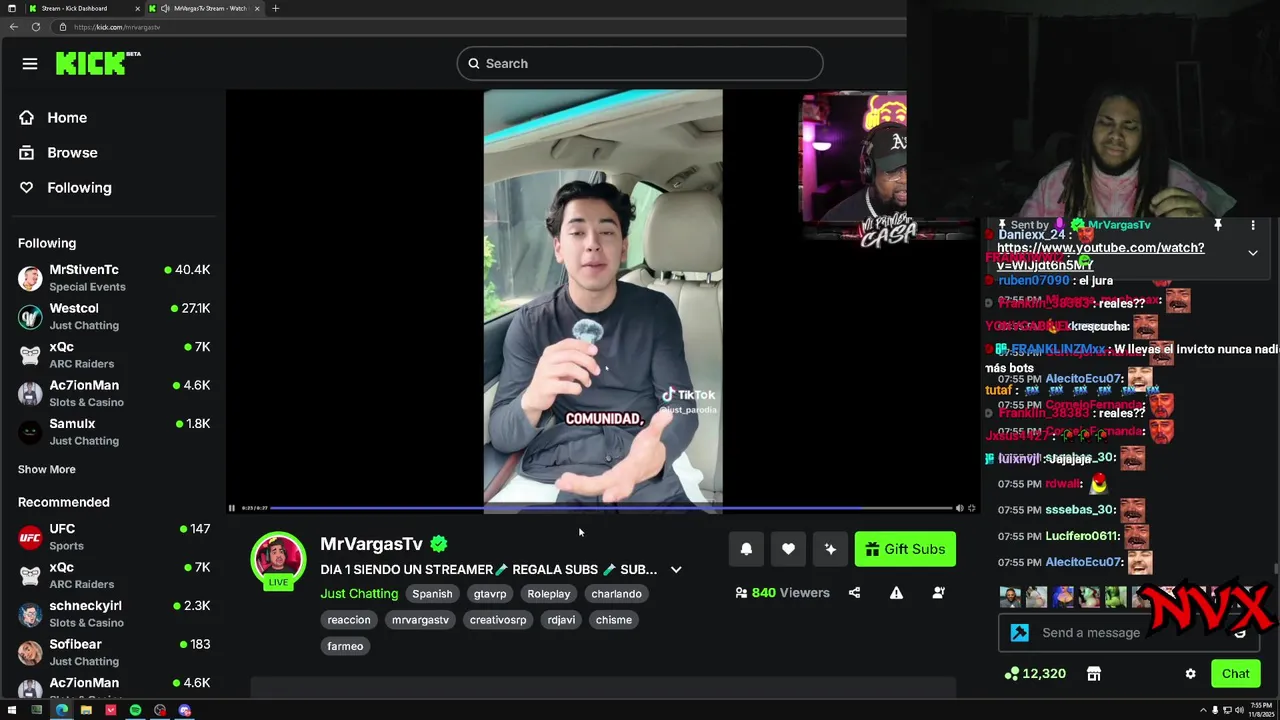Open the Just Chatting category link

point(359,594)
